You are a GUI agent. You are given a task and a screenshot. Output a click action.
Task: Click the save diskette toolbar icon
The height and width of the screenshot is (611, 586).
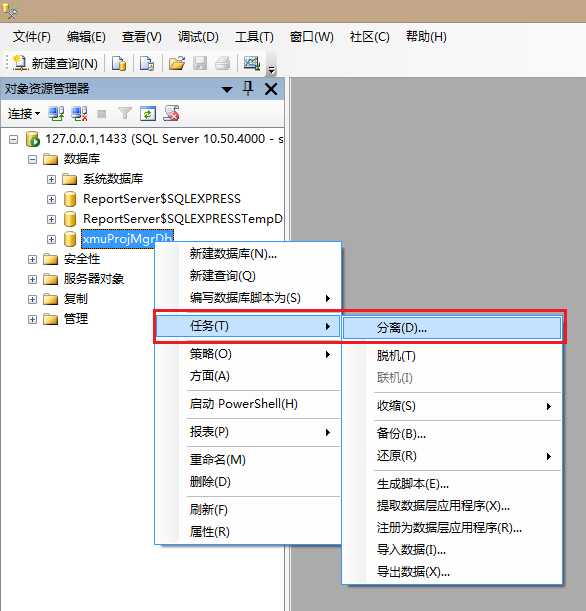coord(200,64)
